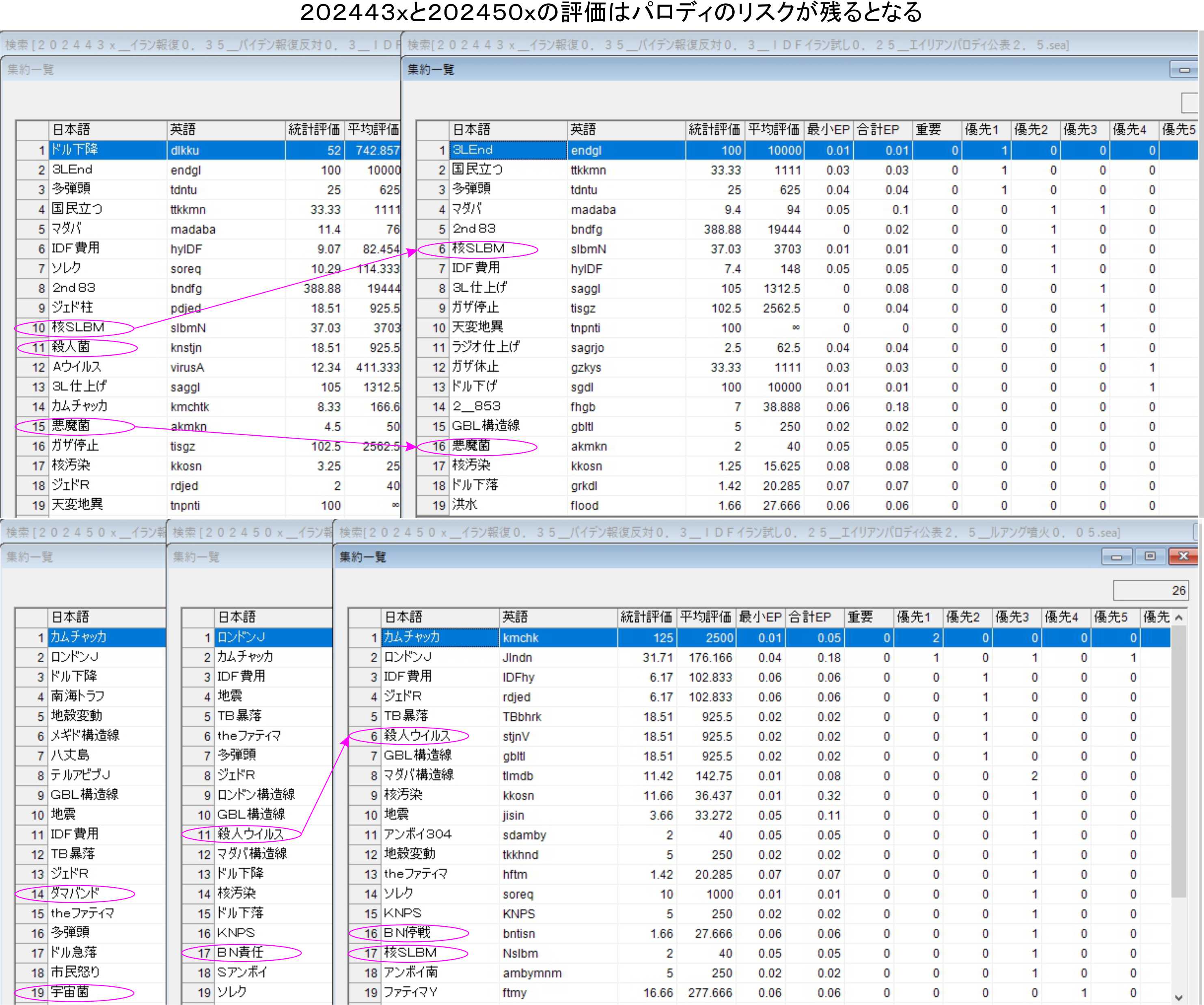
Task: Click the code Nslbm
Action: [x=520, y=953]
